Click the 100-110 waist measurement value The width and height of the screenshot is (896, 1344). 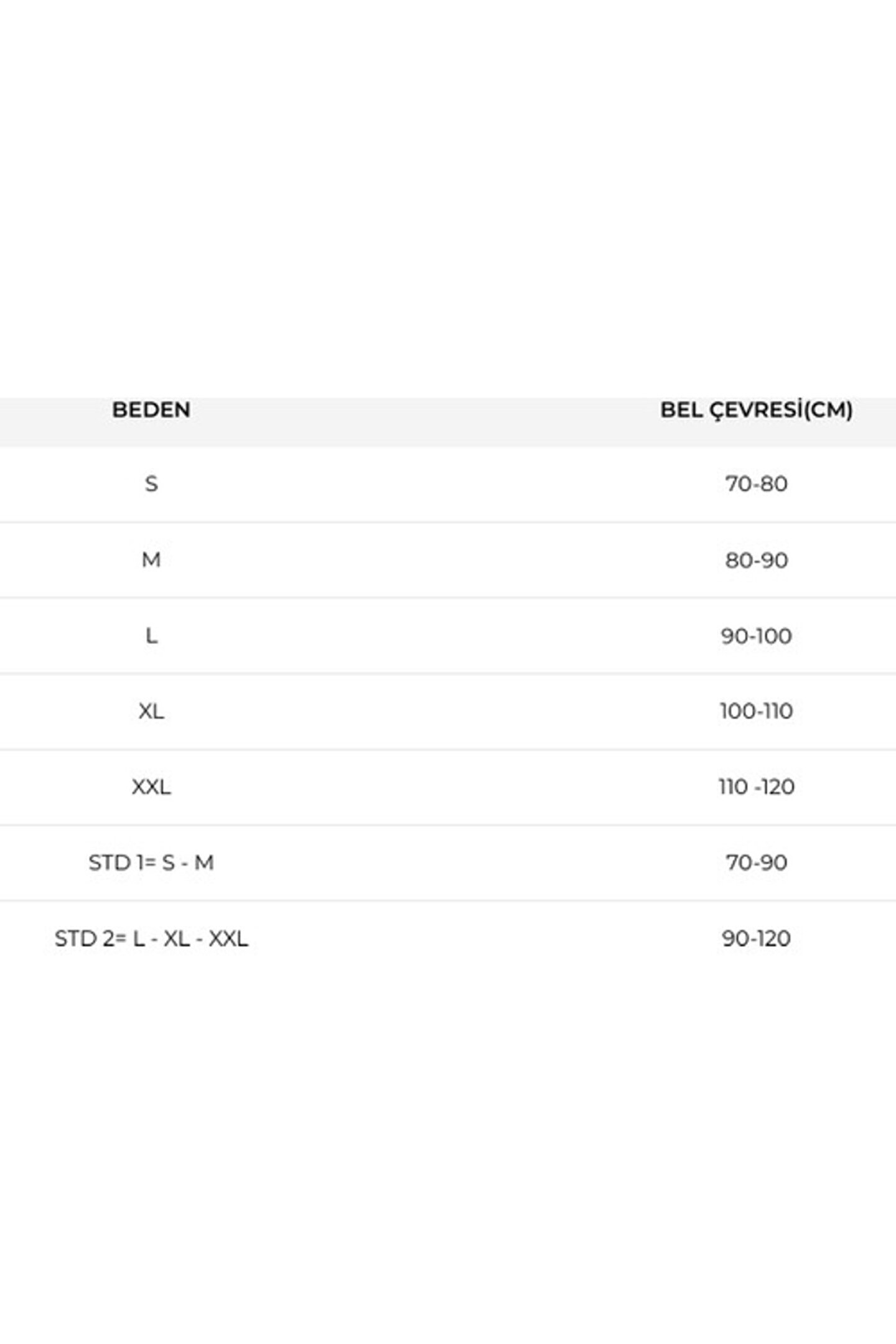(756, 711)
